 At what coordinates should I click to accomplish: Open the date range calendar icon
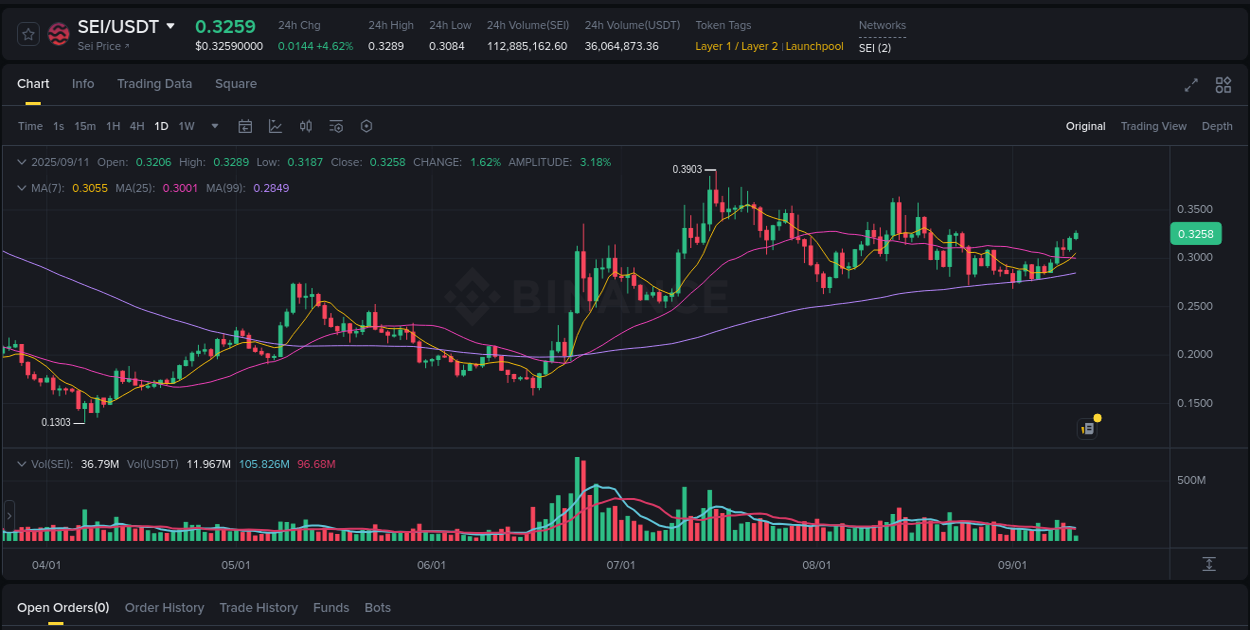[245, 126]
